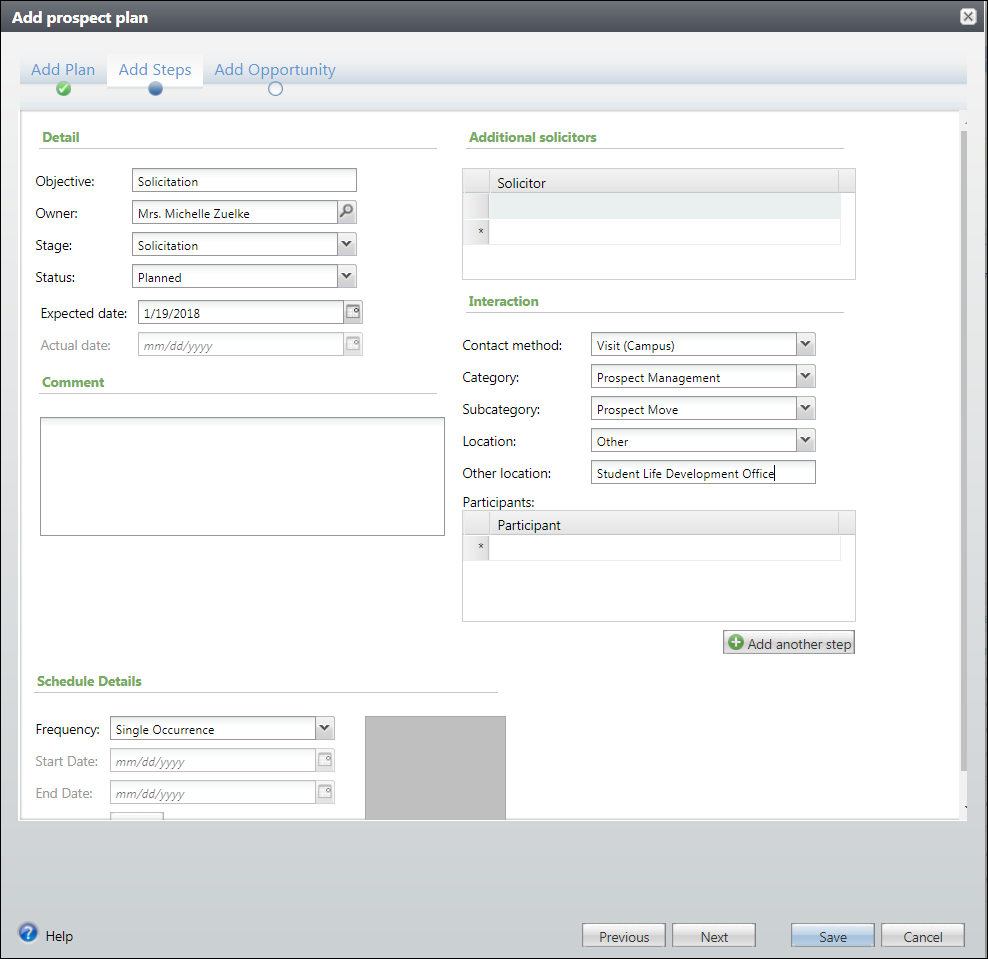This screenshot has width=988, height=959.
Task: Click the Expected date field showing 1/19/2018
Action: (241, 313)
